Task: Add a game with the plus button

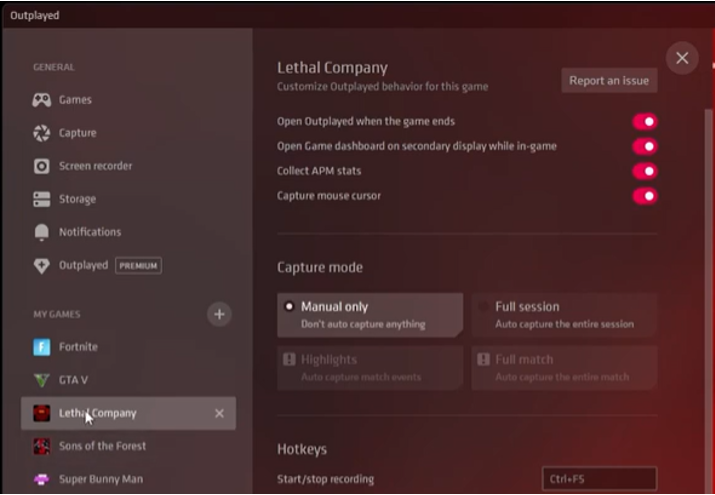Action: click(x=219, y=314)
